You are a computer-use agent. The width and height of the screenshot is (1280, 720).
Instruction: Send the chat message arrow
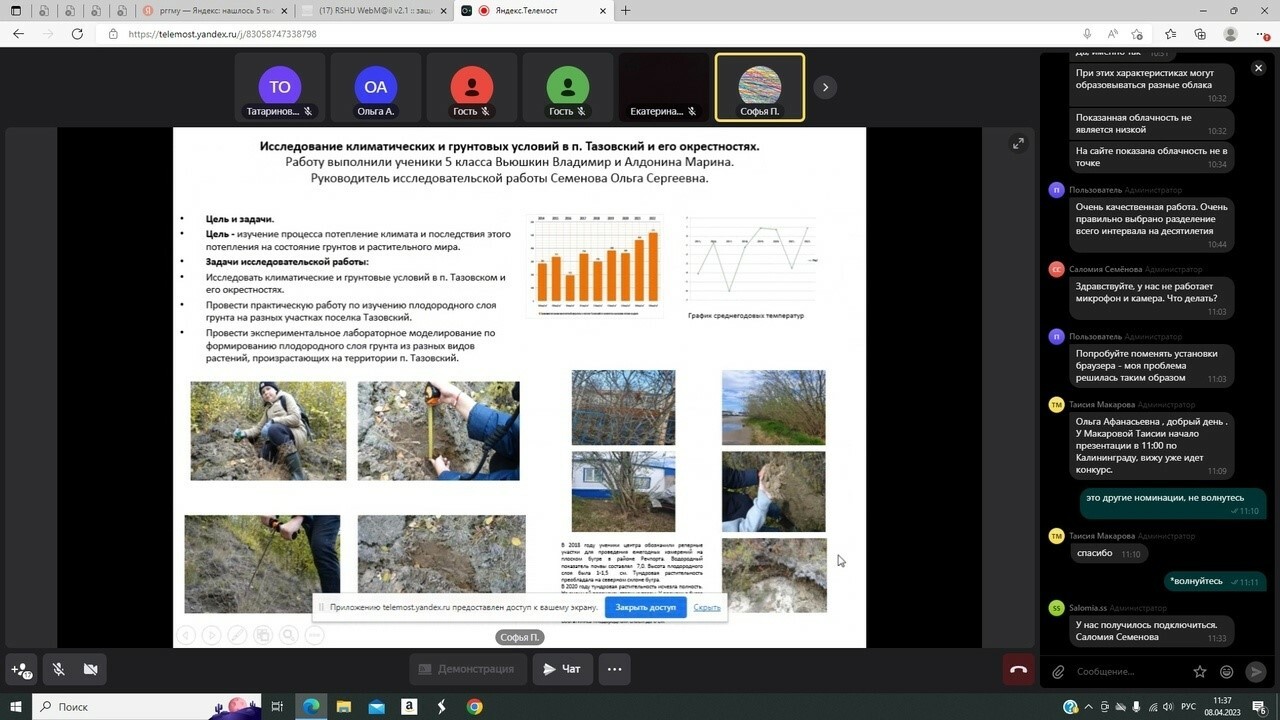[x=1256, y=671]
